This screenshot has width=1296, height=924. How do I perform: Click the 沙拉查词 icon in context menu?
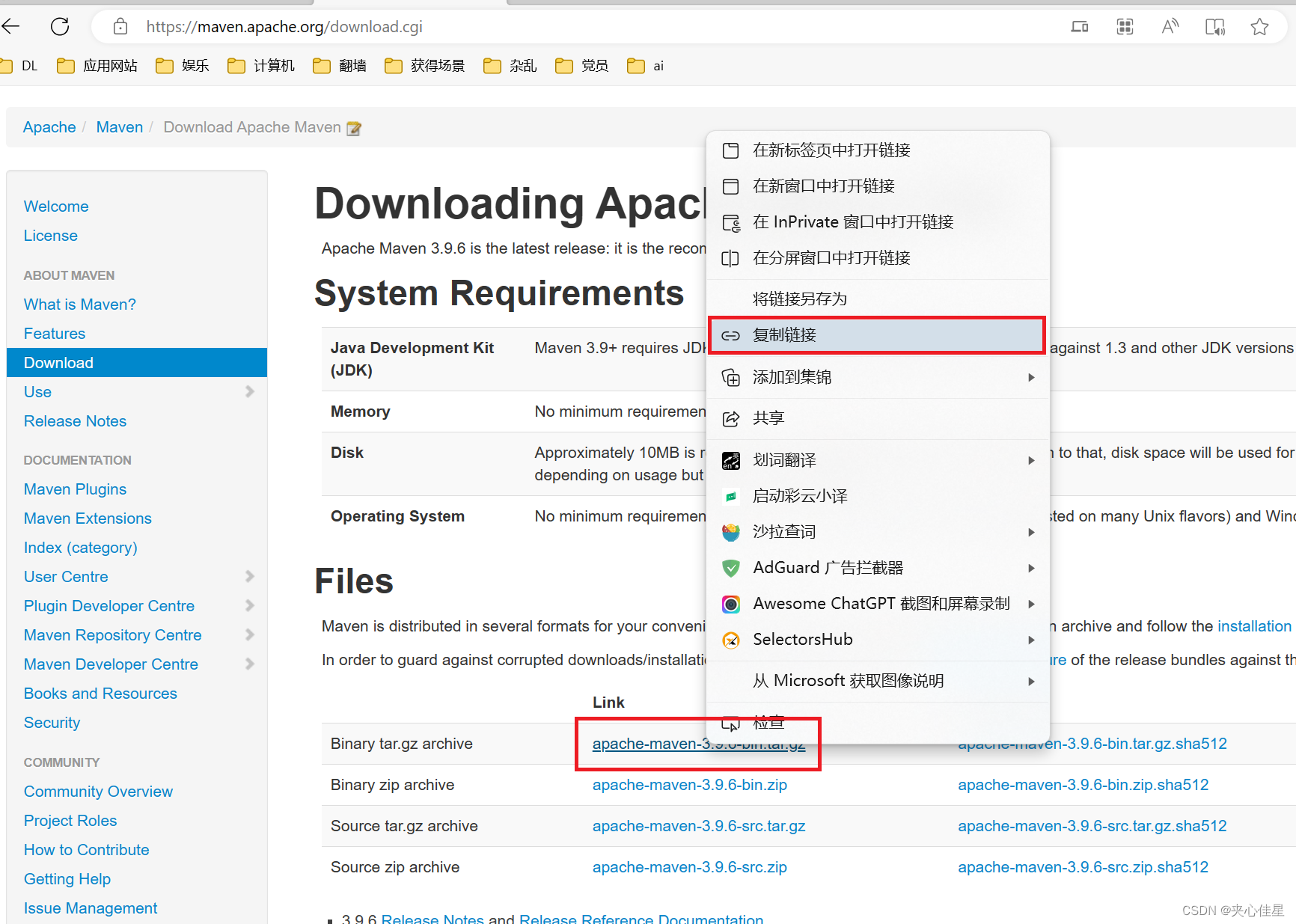point(731,532)
